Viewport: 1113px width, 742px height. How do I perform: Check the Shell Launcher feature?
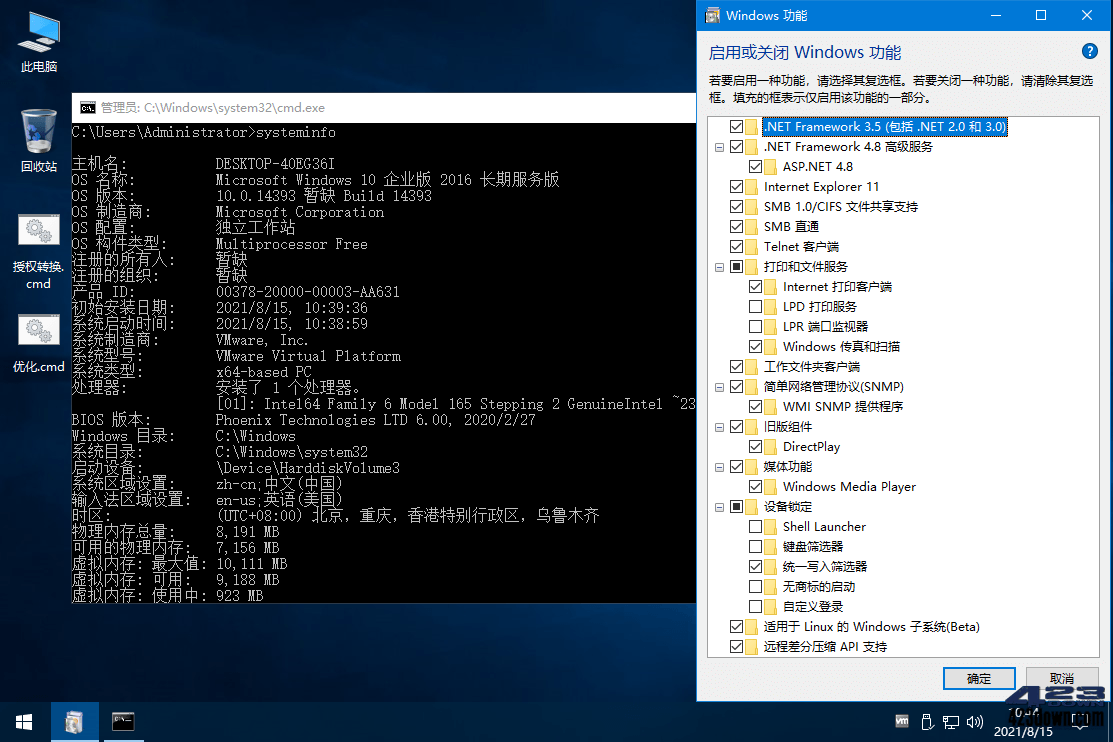755,526
